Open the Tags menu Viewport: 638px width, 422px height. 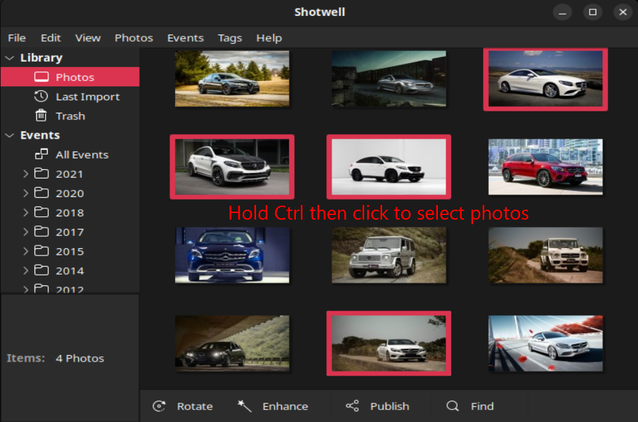(x=230, y=38)
